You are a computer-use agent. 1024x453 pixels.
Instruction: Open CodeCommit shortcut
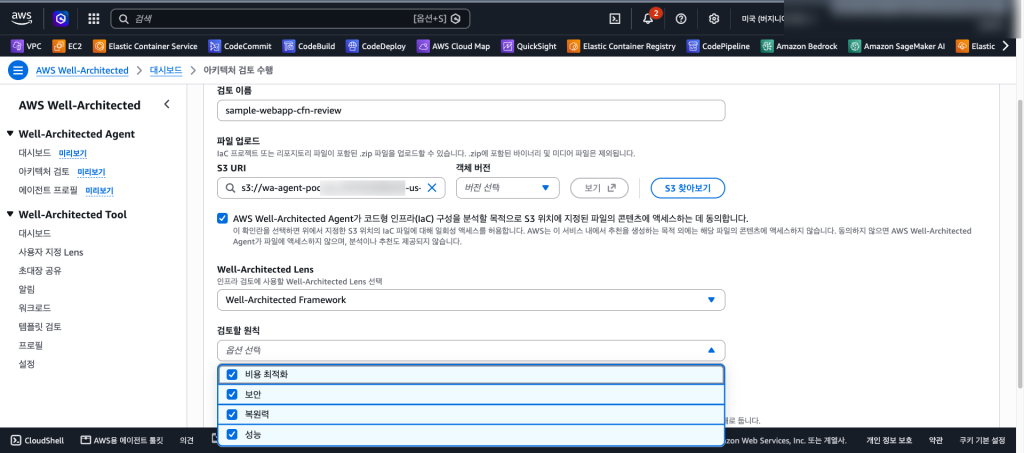click(x=241, y=46)
